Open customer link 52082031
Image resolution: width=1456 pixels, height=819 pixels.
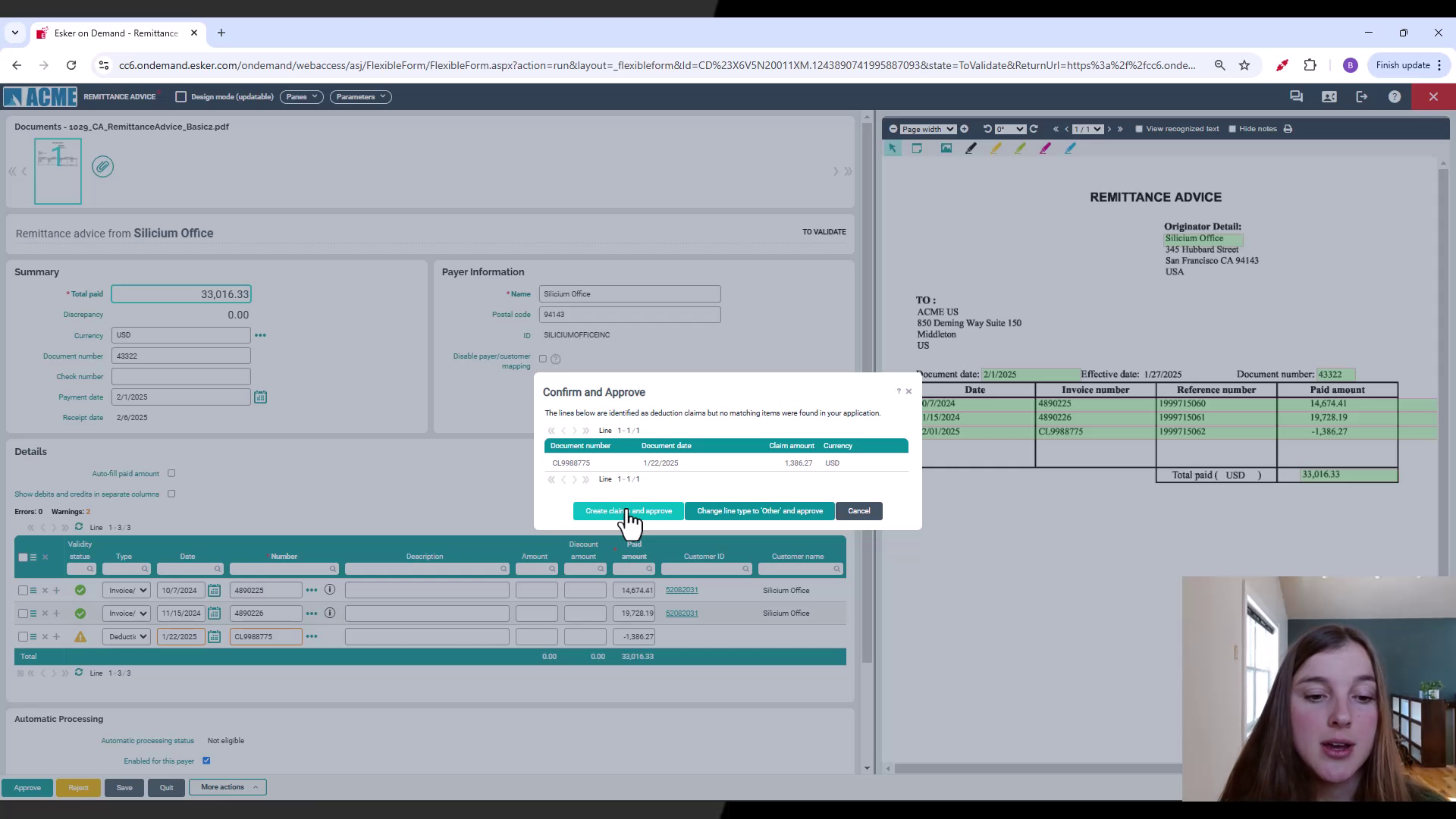pyautogui.click(x=681, y=589)
